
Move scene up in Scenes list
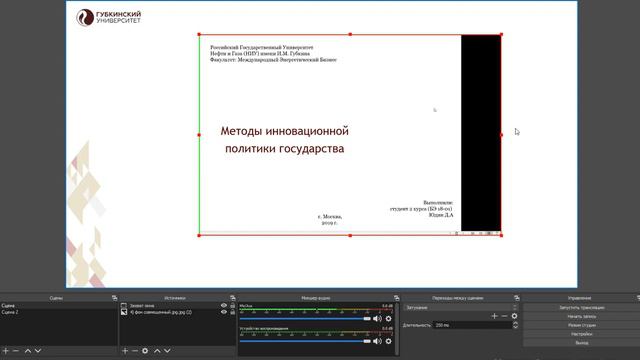point(28,351)
